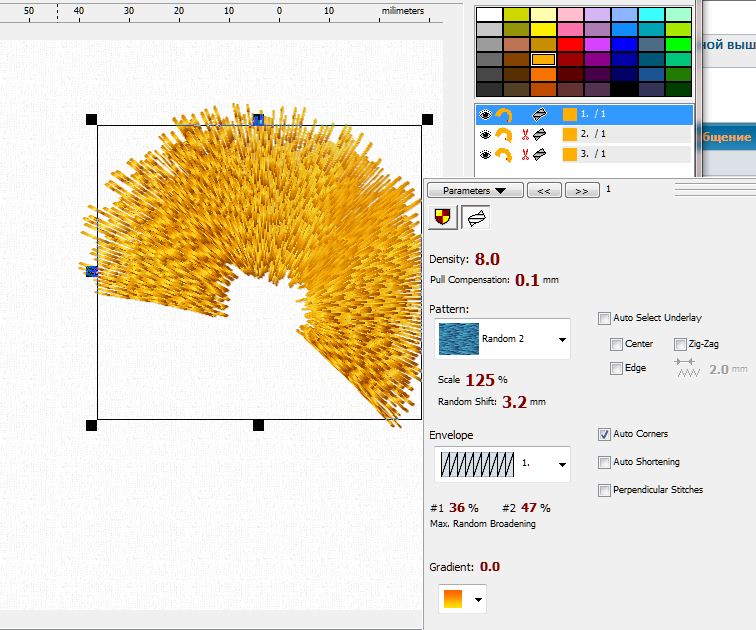Check the Center underlay checkbox

click(616, 344)
